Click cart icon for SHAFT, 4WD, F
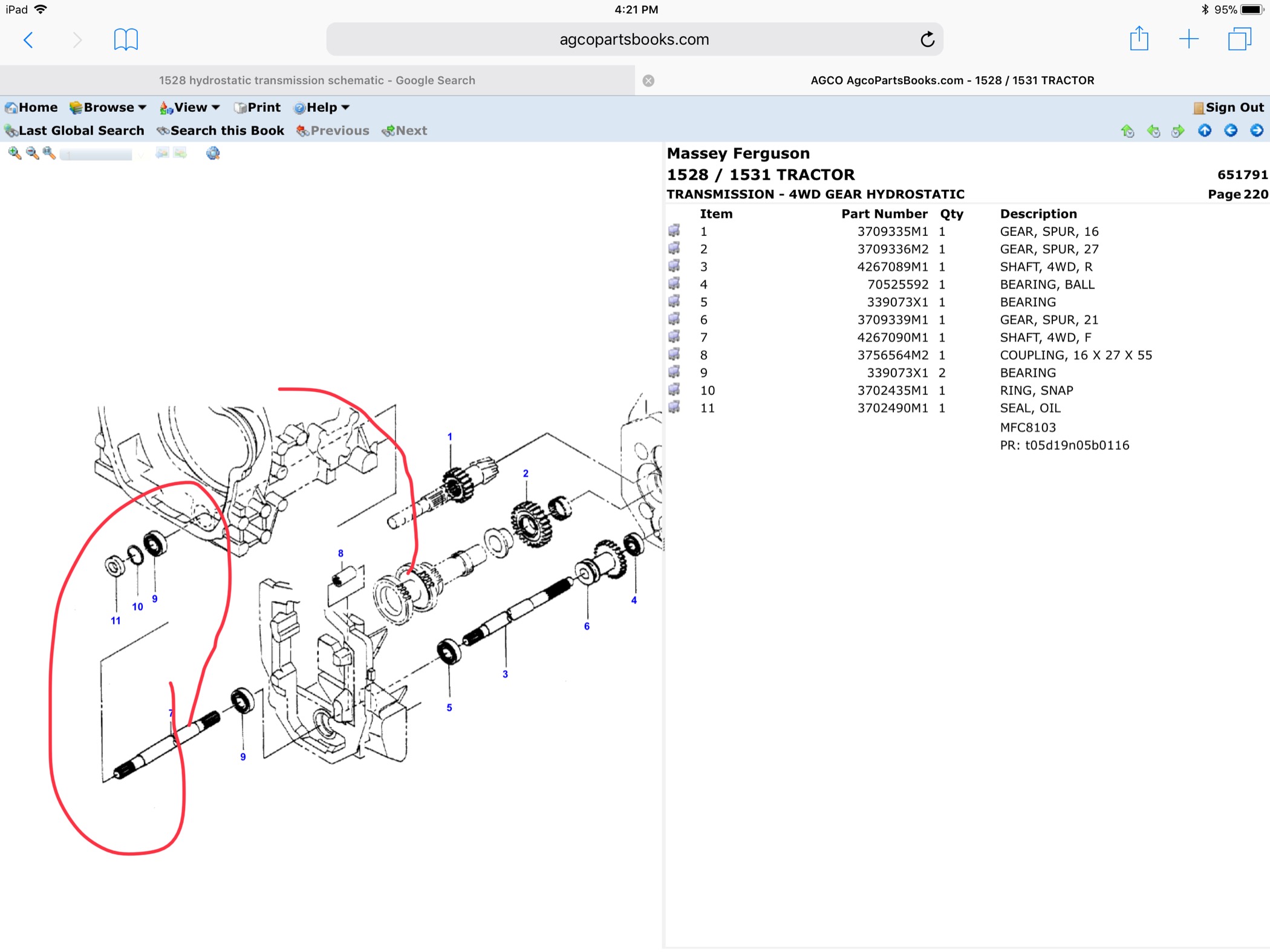 674,336
